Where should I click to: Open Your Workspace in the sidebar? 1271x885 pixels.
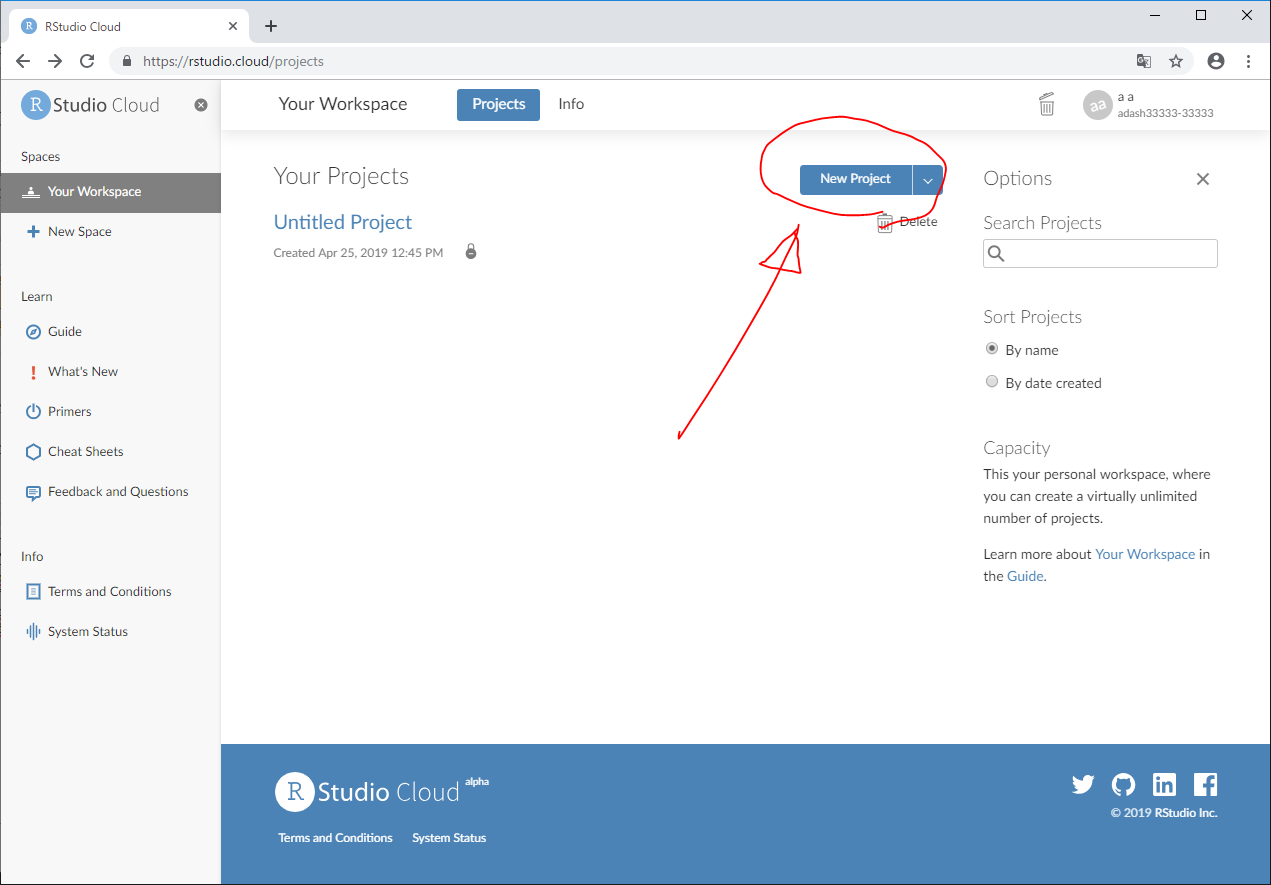pos(110,192)
